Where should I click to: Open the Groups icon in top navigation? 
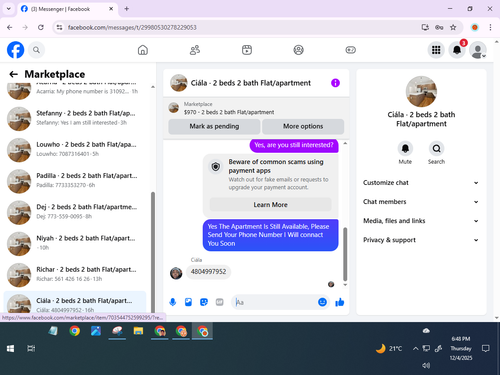coord(298,50)
